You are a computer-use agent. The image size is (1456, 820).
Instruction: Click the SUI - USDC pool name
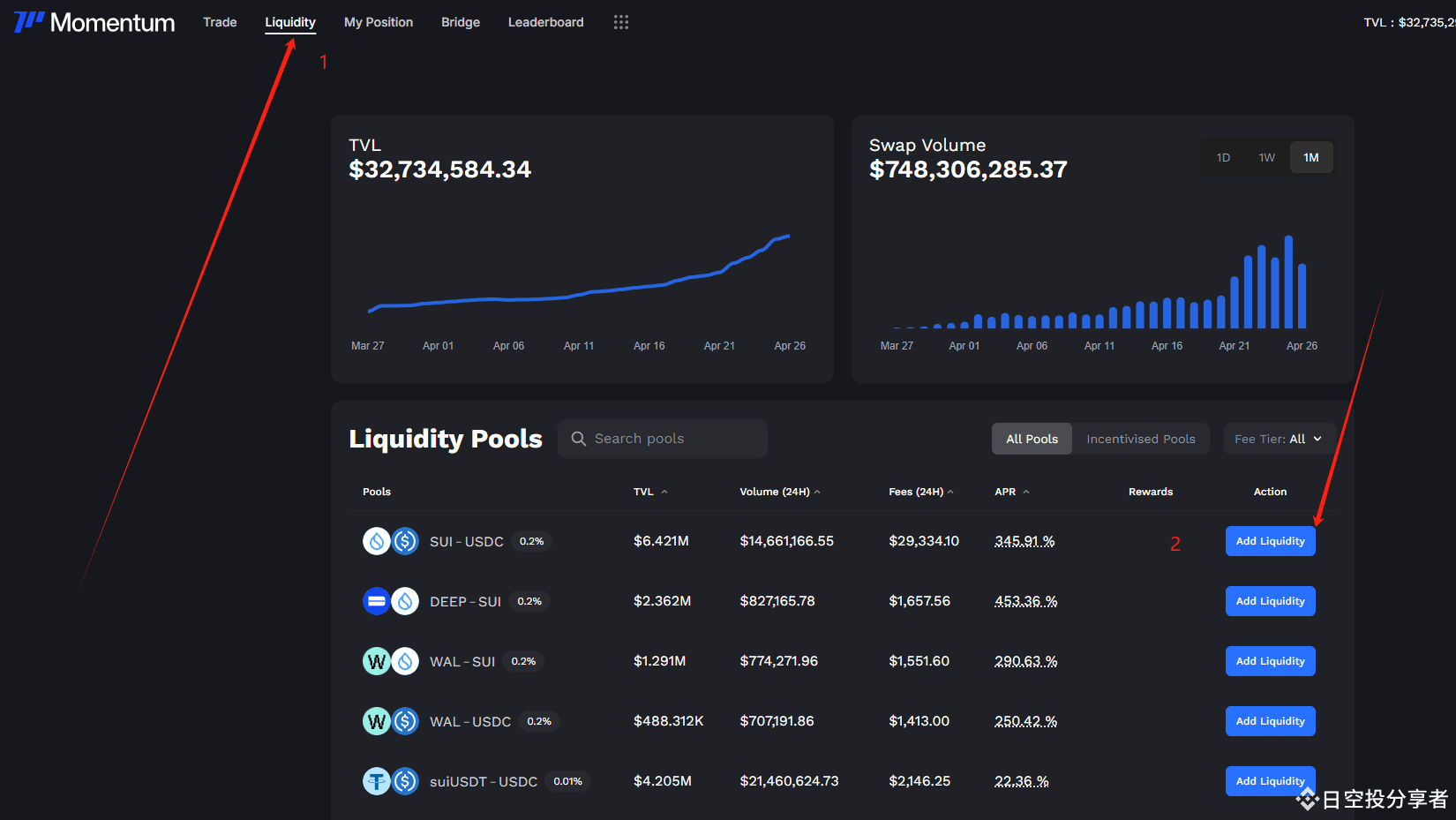467,541
